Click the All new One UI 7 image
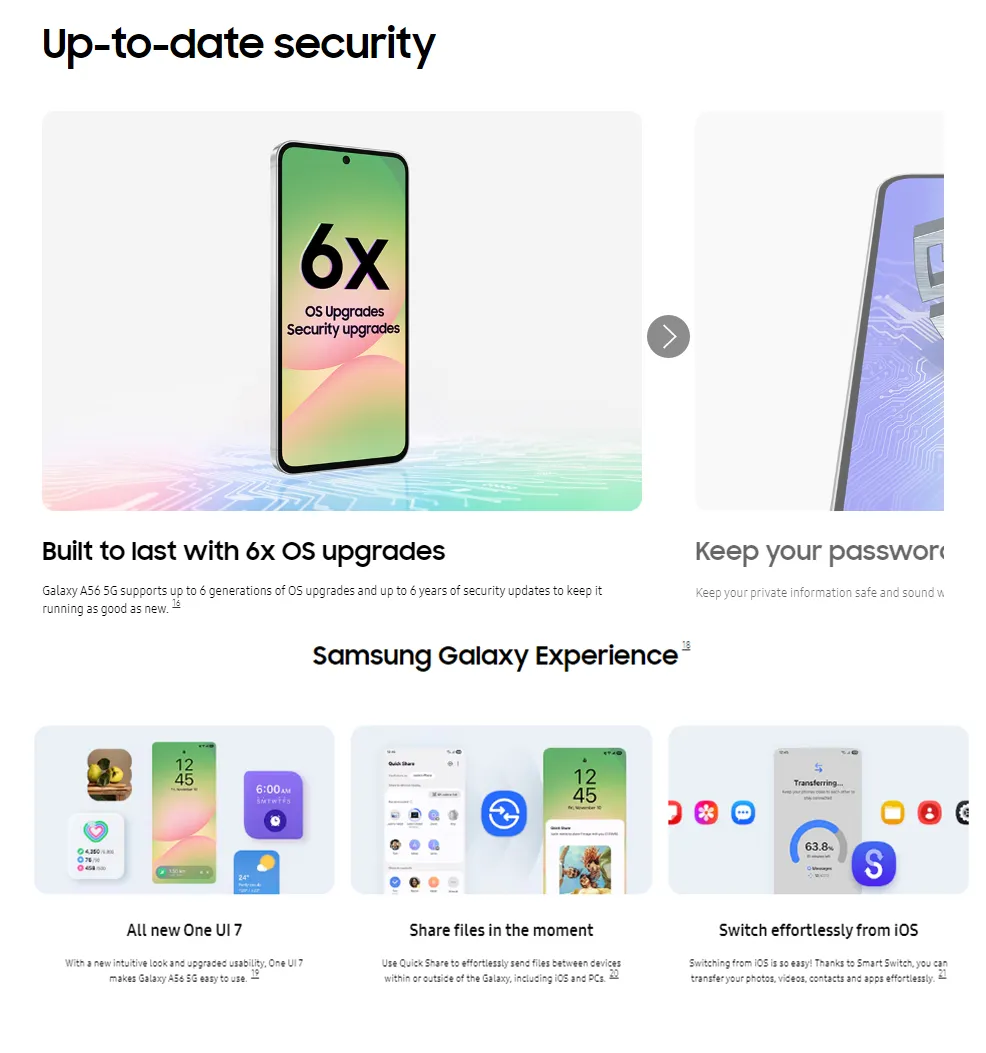 [x=184, y=810]
